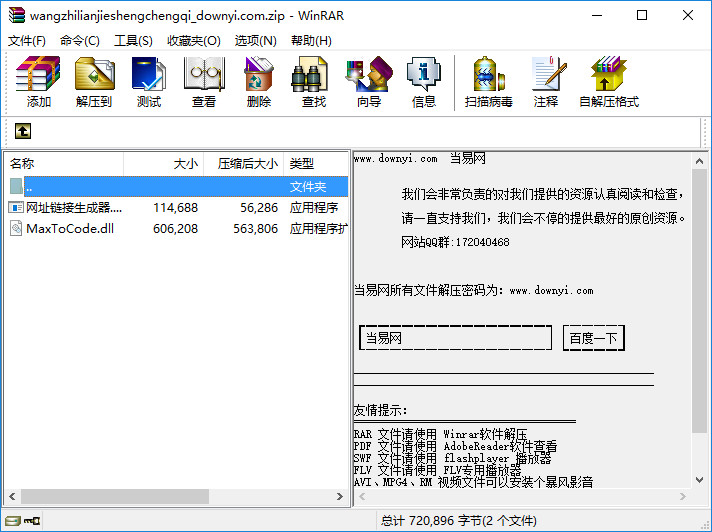Viewport: 712px width, 532px height.
Task: Click the Add (添加) toolbar icon
Action: [39, 82]
